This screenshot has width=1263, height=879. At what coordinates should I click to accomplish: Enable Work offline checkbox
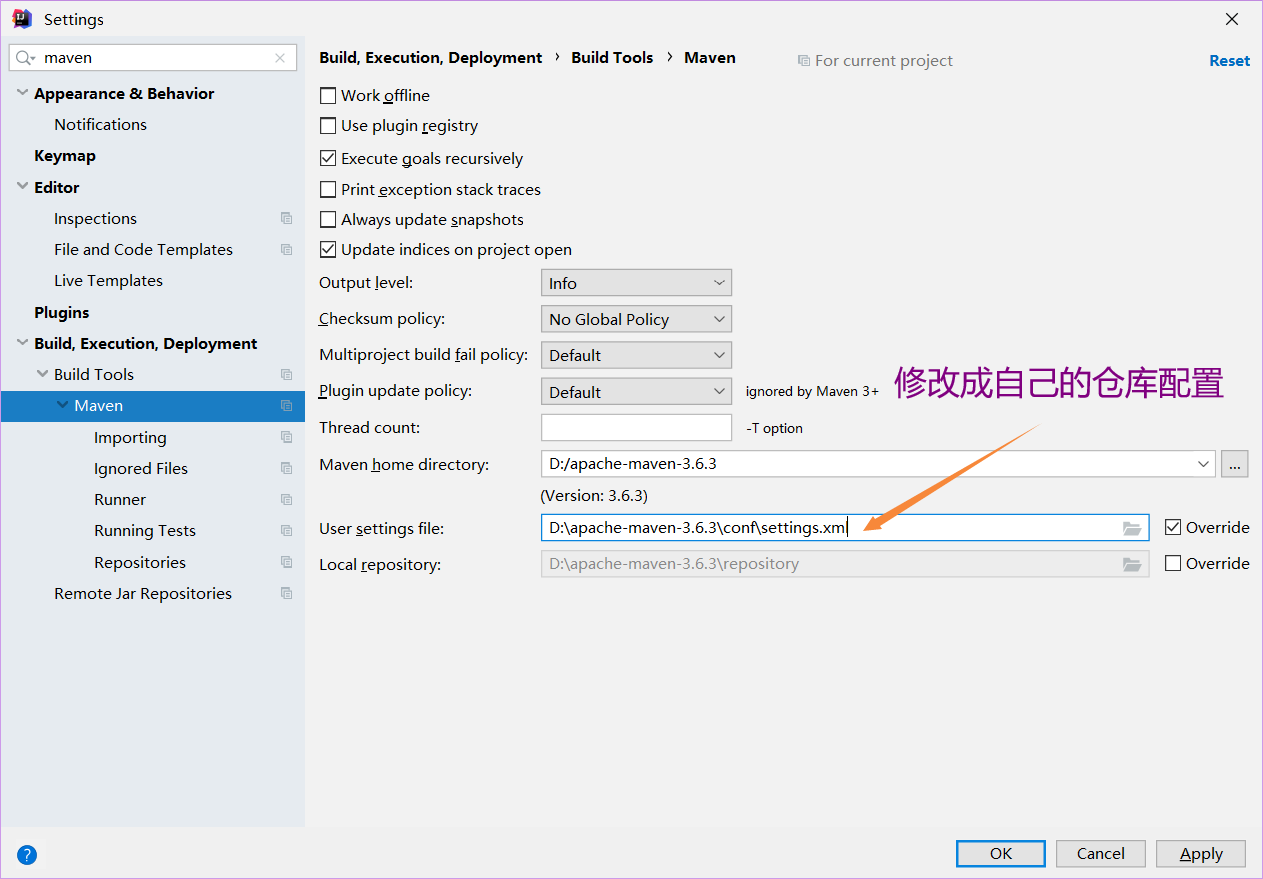[x=327, y=96]
